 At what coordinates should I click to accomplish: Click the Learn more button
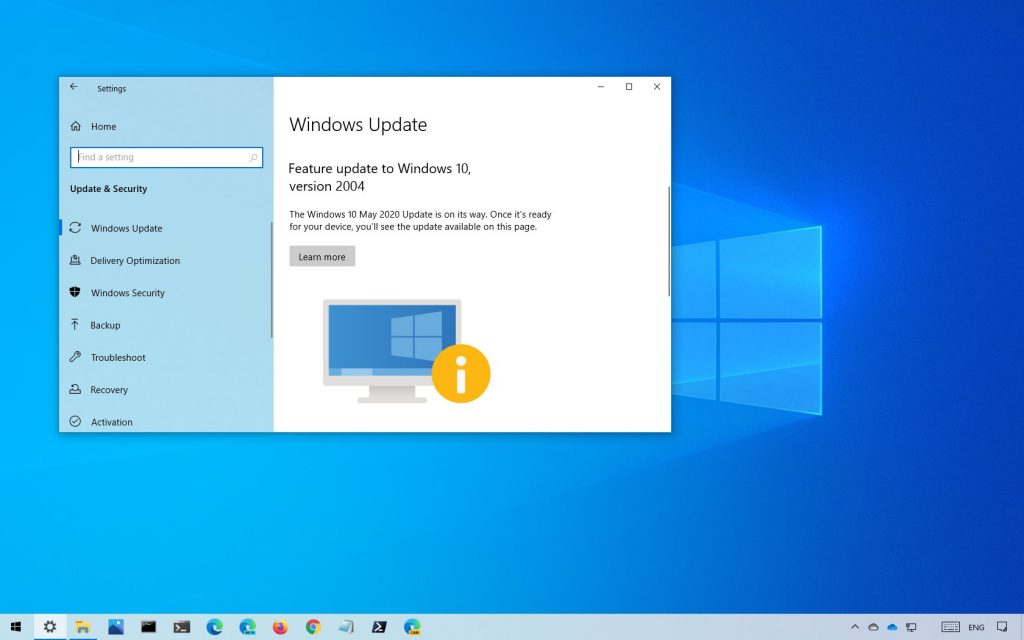pos(322,257)
